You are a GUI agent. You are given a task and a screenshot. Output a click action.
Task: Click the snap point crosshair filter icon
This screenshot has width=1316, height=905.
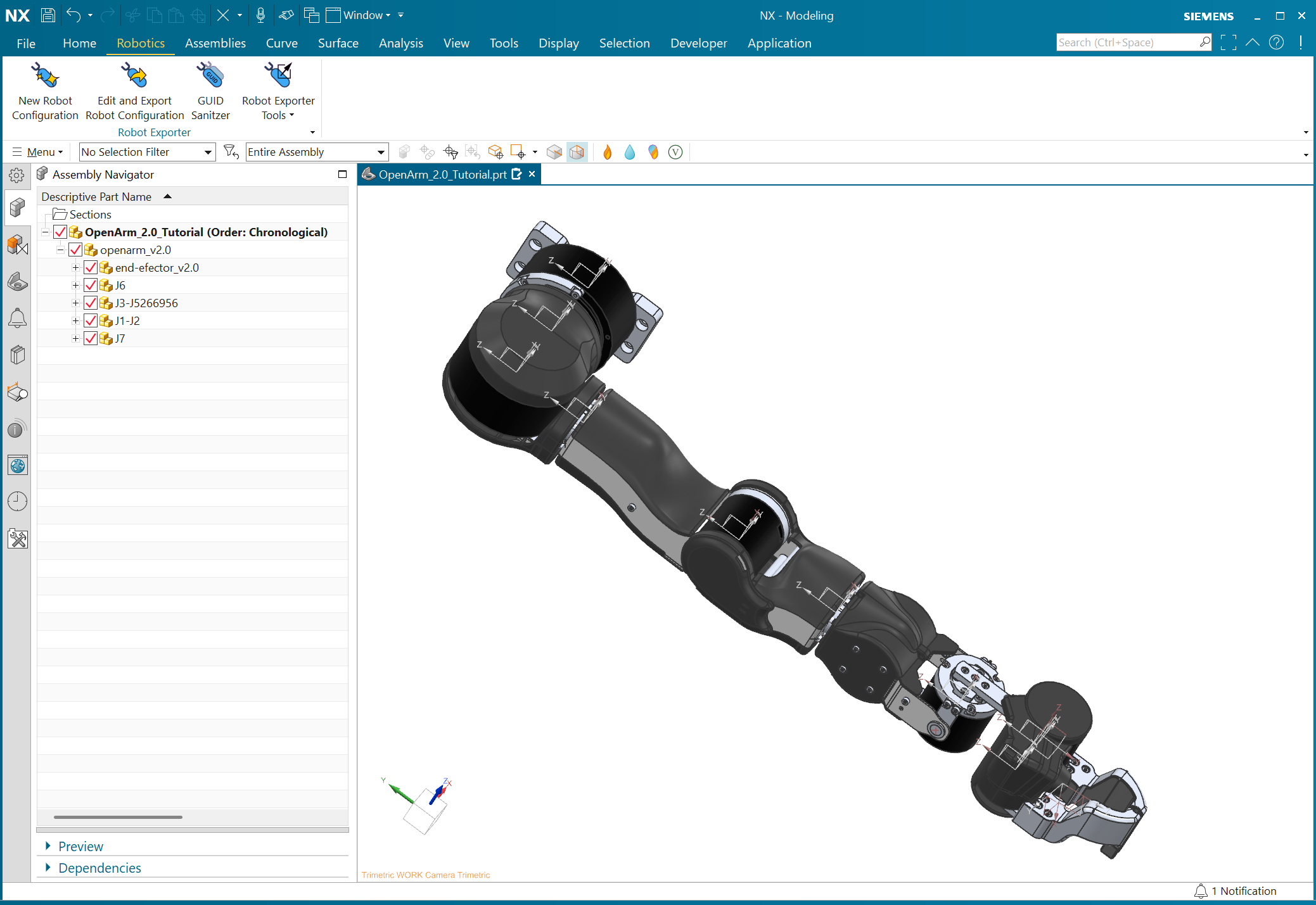click(450, 152)
